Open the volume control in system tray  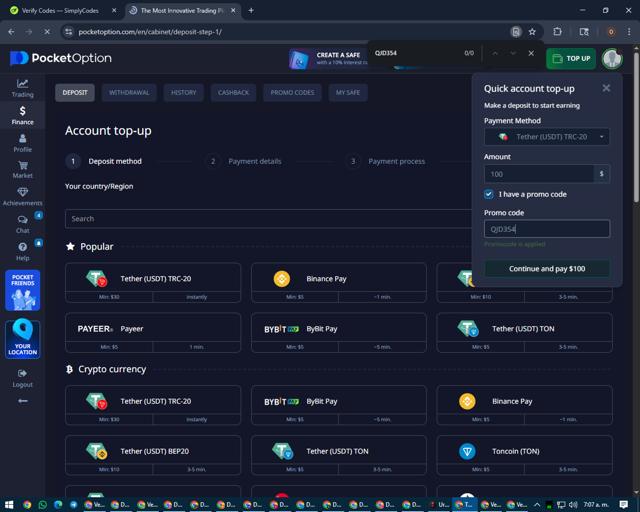[573, 505]
